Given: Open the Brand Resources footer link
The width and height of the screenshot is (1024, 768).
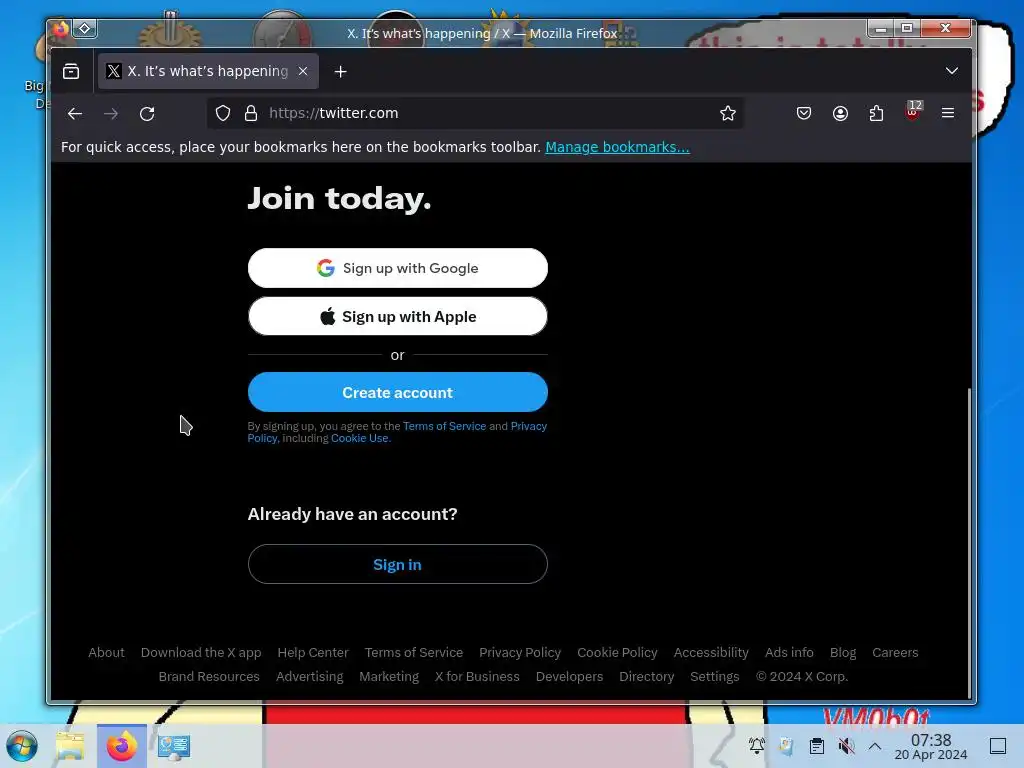Looking at the screenshot, I should point(209,677).
